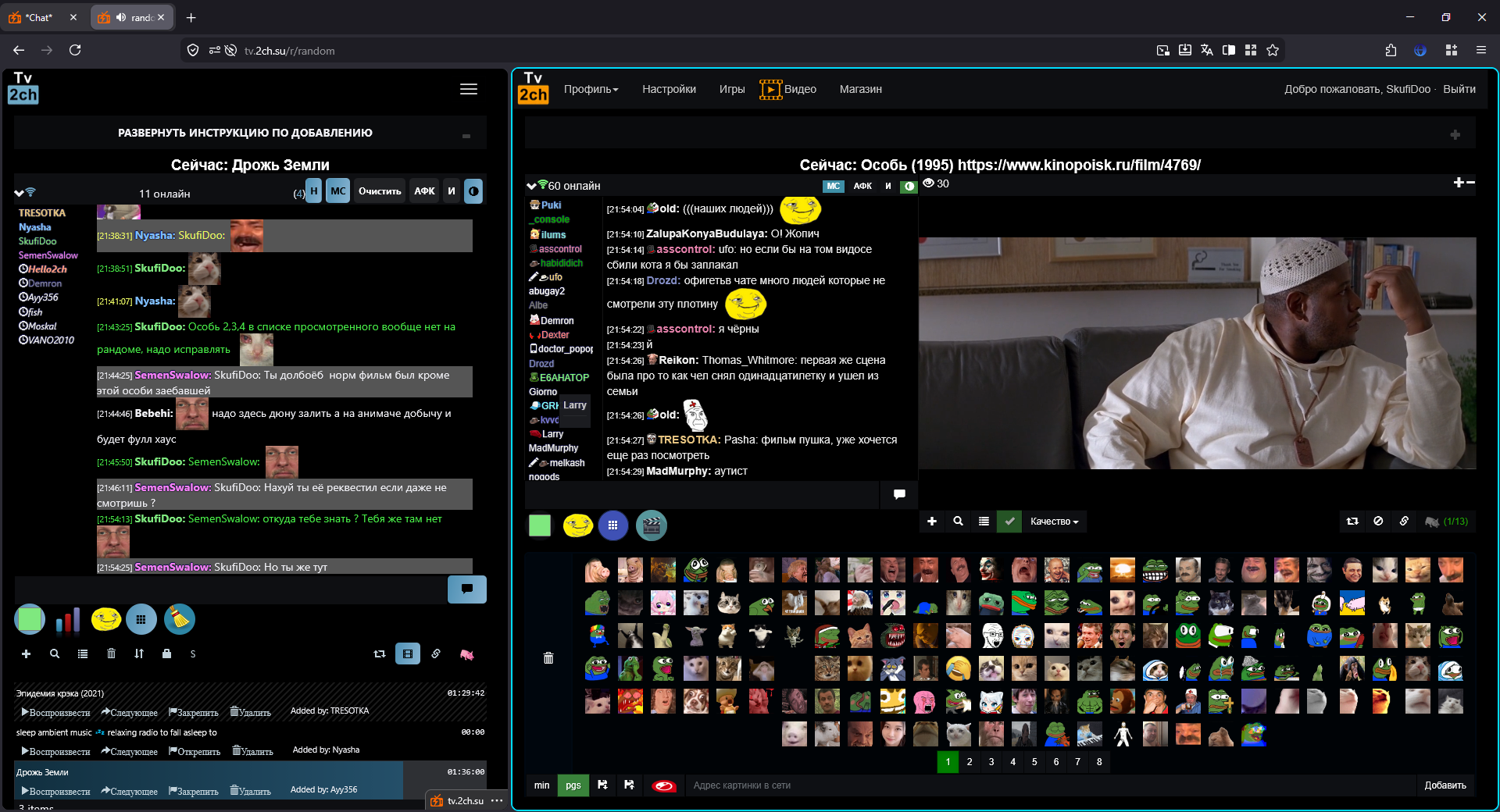The width and height of the screenshot is (1500, 812).
Task: Collapse user list chevron in the Дрожь Земли panel
Action: coord(19,193)
